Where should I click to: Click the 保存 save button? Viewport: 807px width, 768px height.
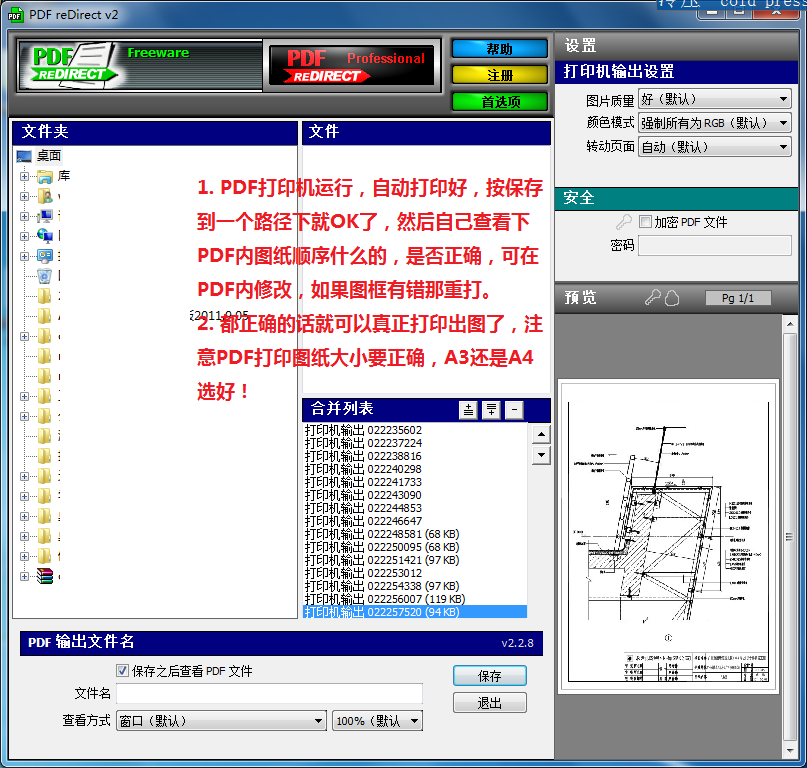(489, 675)
